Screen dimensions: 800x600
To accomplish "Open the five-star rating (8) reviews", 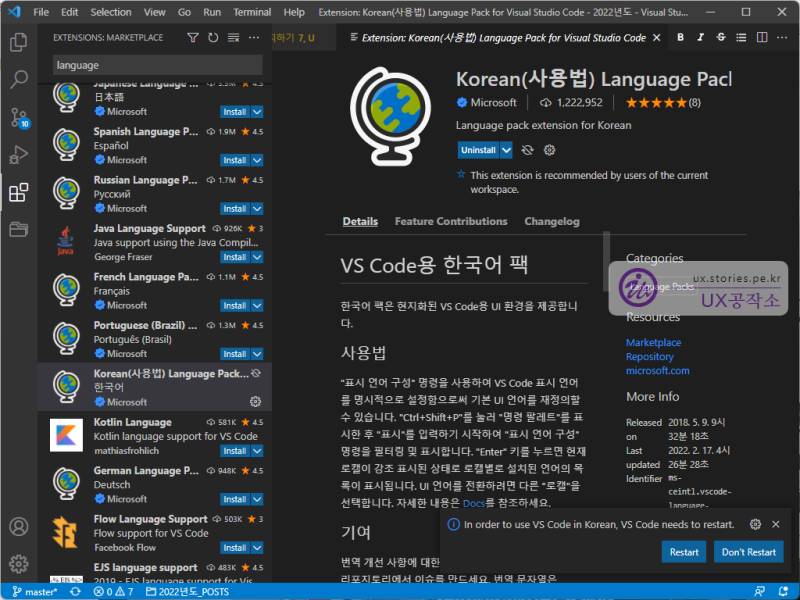I will [x=663, y=103].
